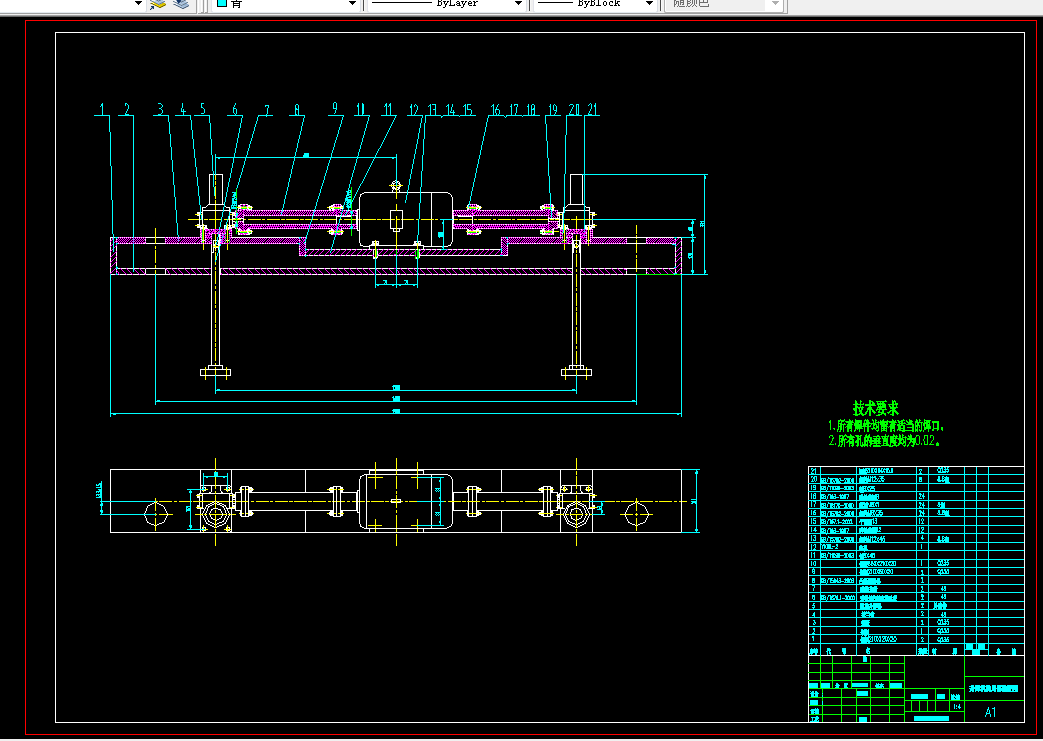The height and width of the screenshot is (741, 1043).
Task: Select balloon label 6 above the drawing
Action: click(x=234, y=109)
